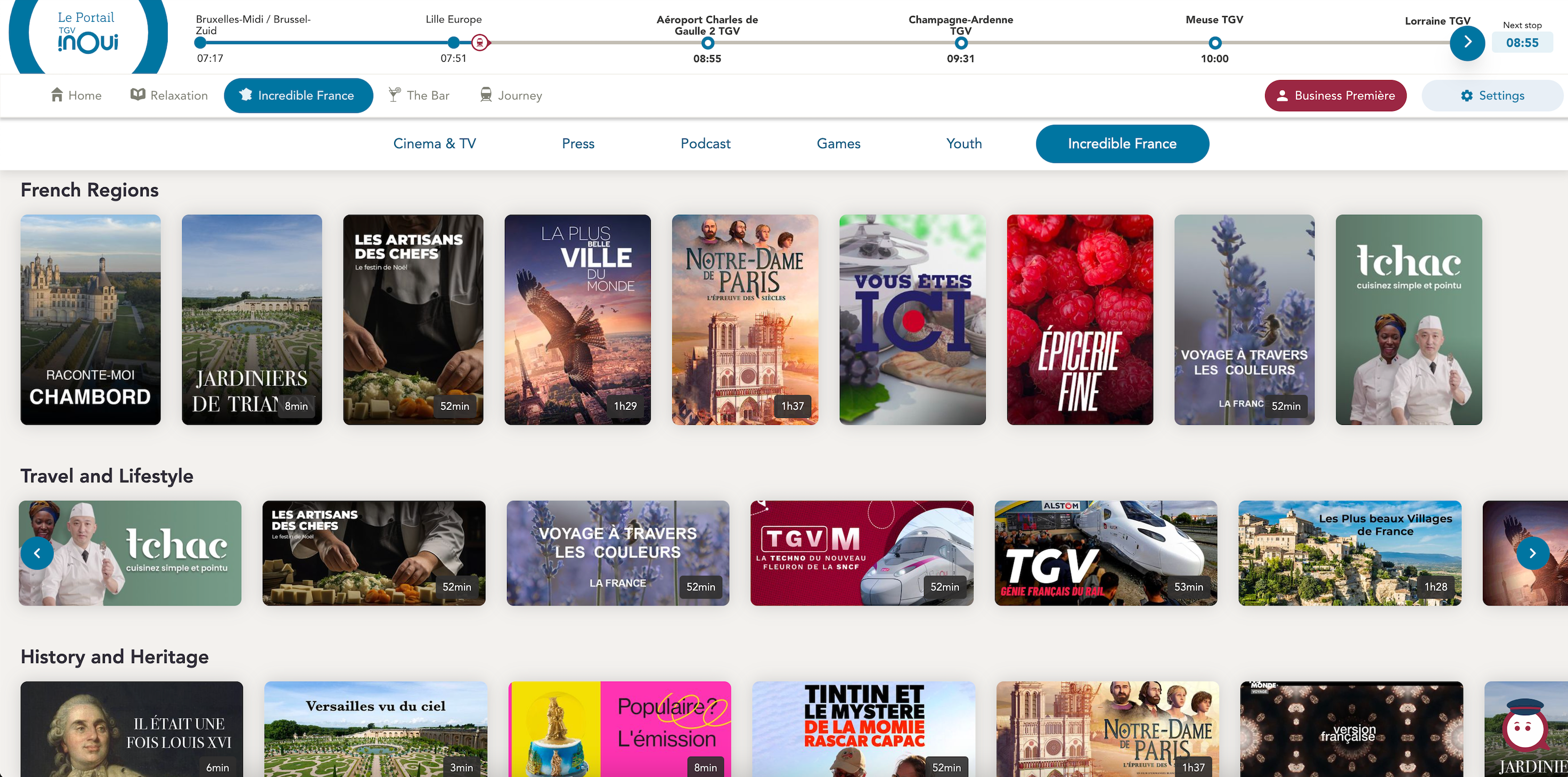The image size is (1568, 777).
Task: Go to previous Travel and Lifestyle items
Action: point(37,553)
